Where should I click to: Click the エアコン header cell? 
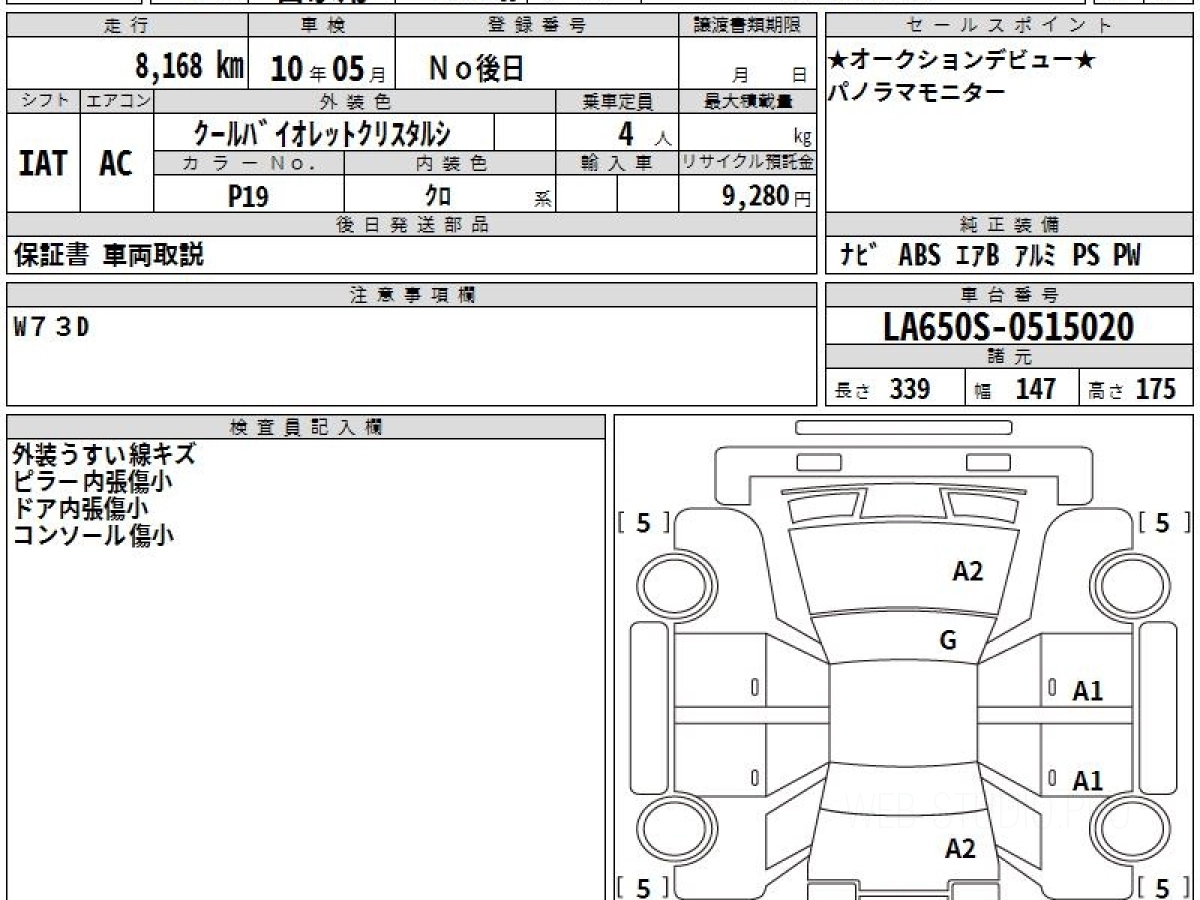coord(117,101)
